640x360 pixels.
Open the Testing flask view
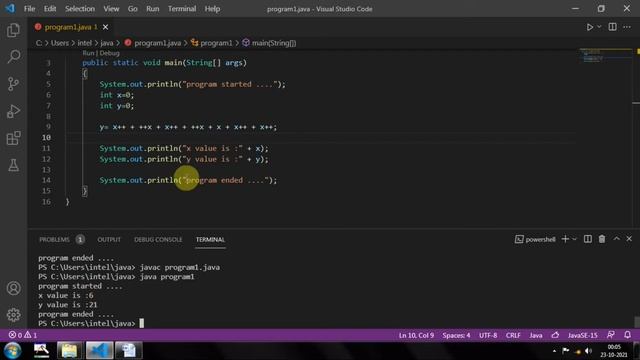[x=13, y=165]
